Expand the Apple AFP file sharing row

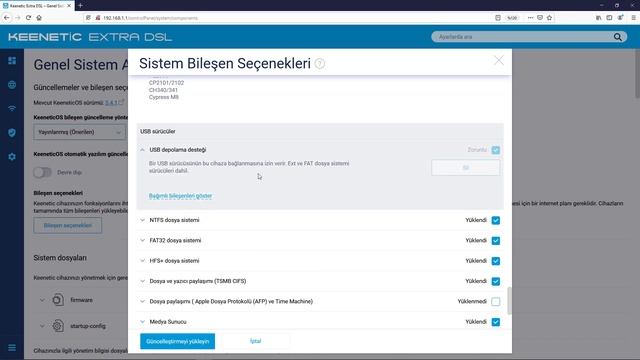pyautogui.click(x=142, y=302)
